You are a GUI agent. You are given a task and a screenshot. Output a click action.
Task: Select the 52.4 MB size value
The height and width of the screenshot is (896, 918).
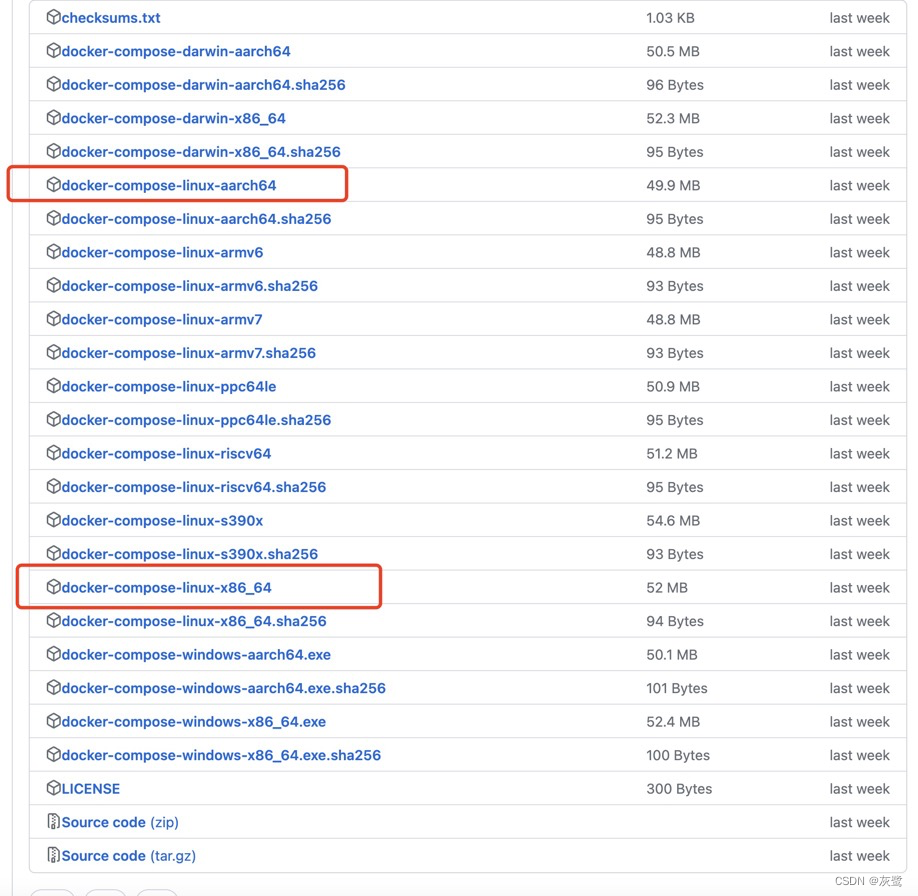pyautogui.click(x=673, y=722)
